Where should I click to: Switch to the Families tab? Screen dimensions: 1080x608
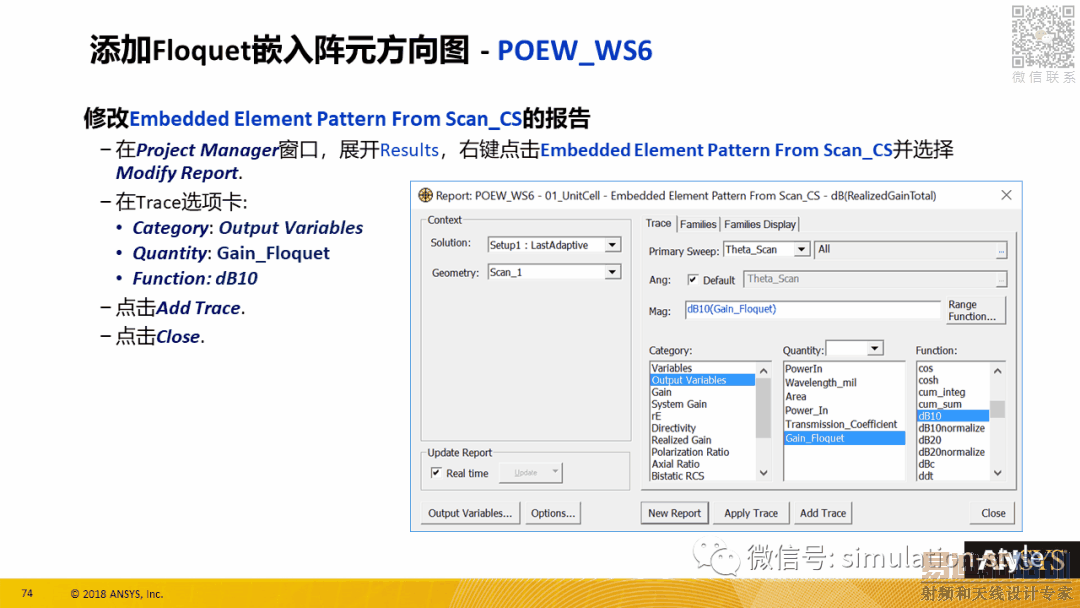698,224
